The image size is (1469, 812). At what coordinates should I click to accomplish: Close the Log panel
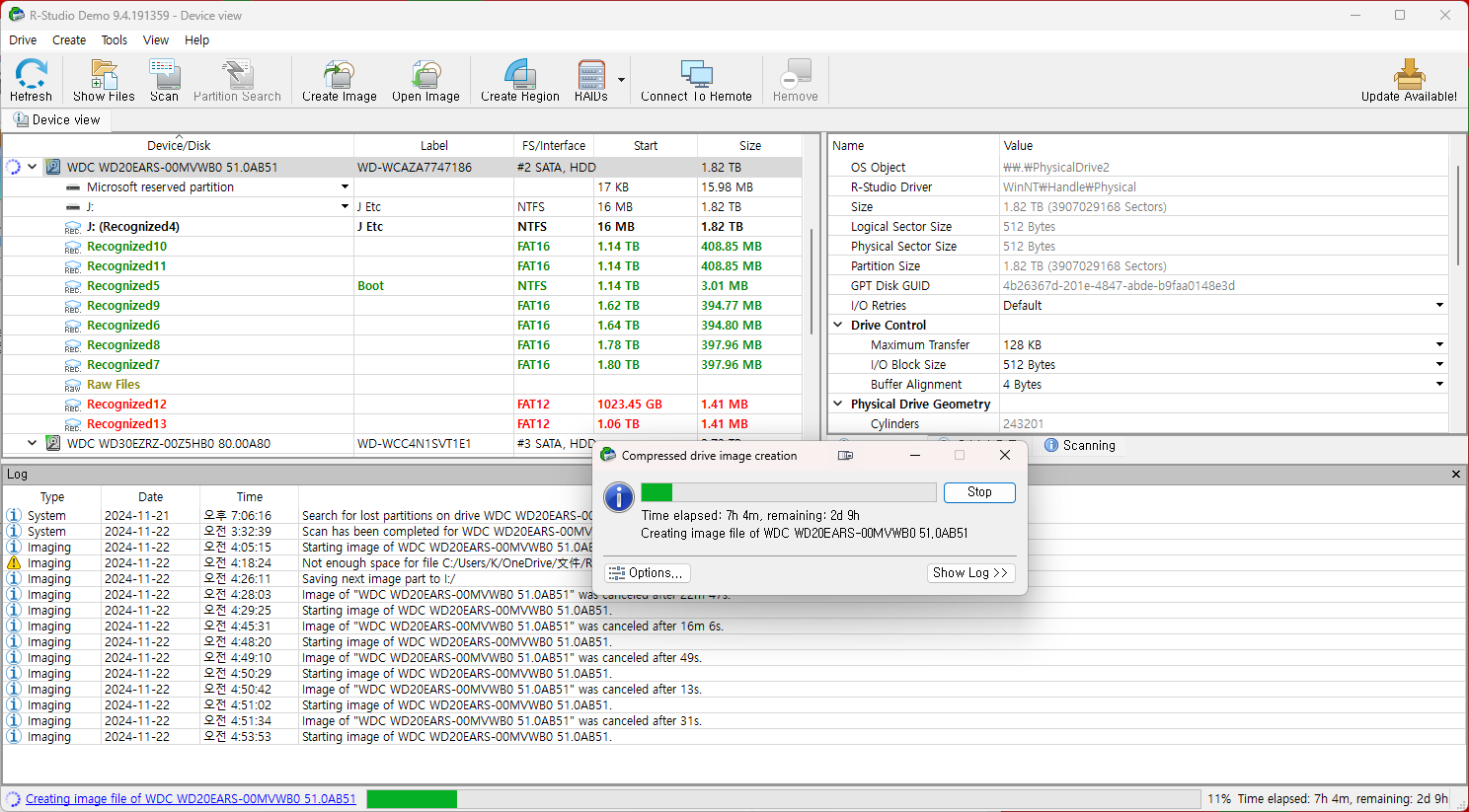point(1455,475)
